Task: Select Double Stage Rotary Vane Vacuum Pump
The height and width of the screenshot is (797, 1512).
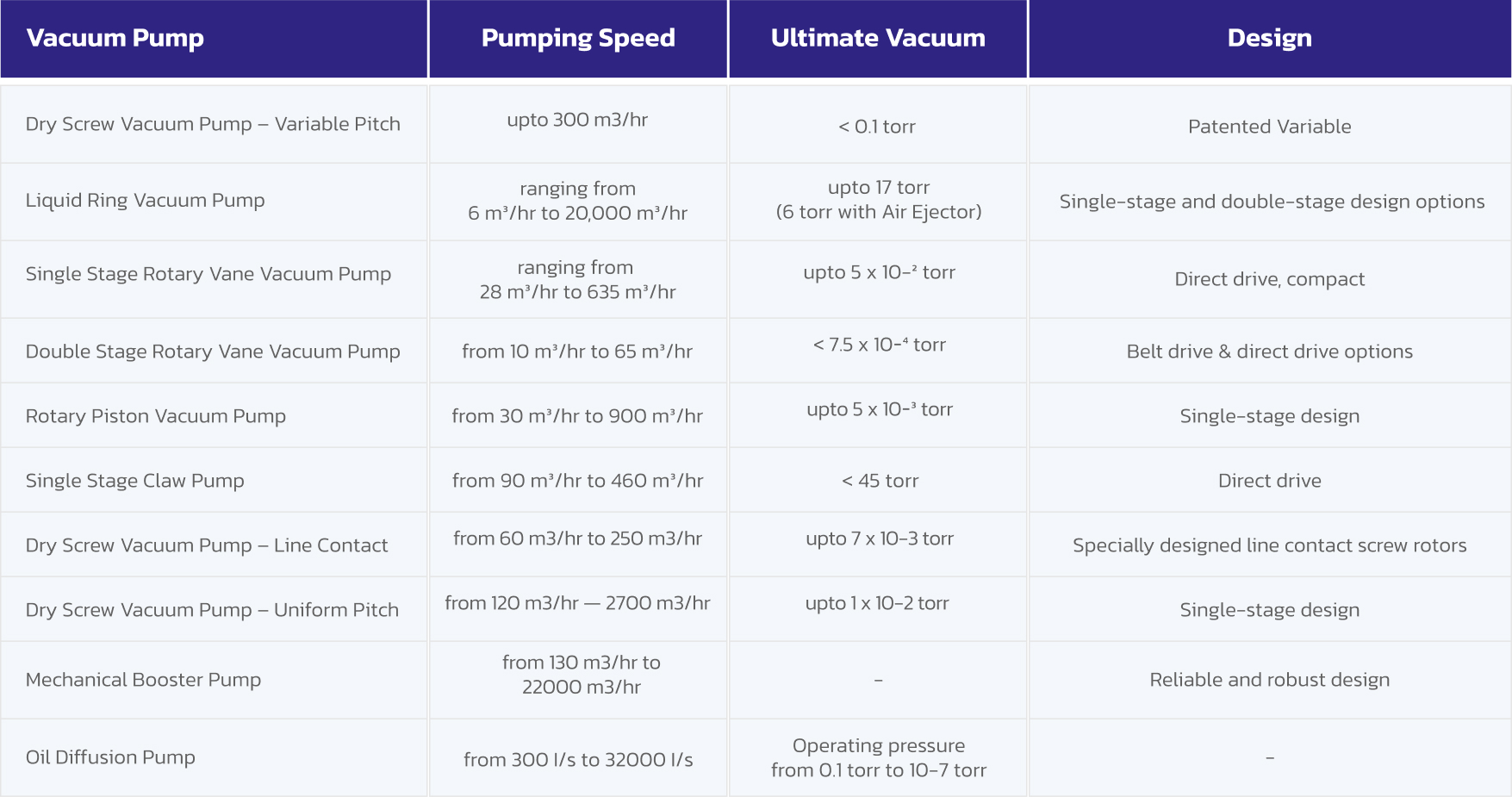Action: 213,352
